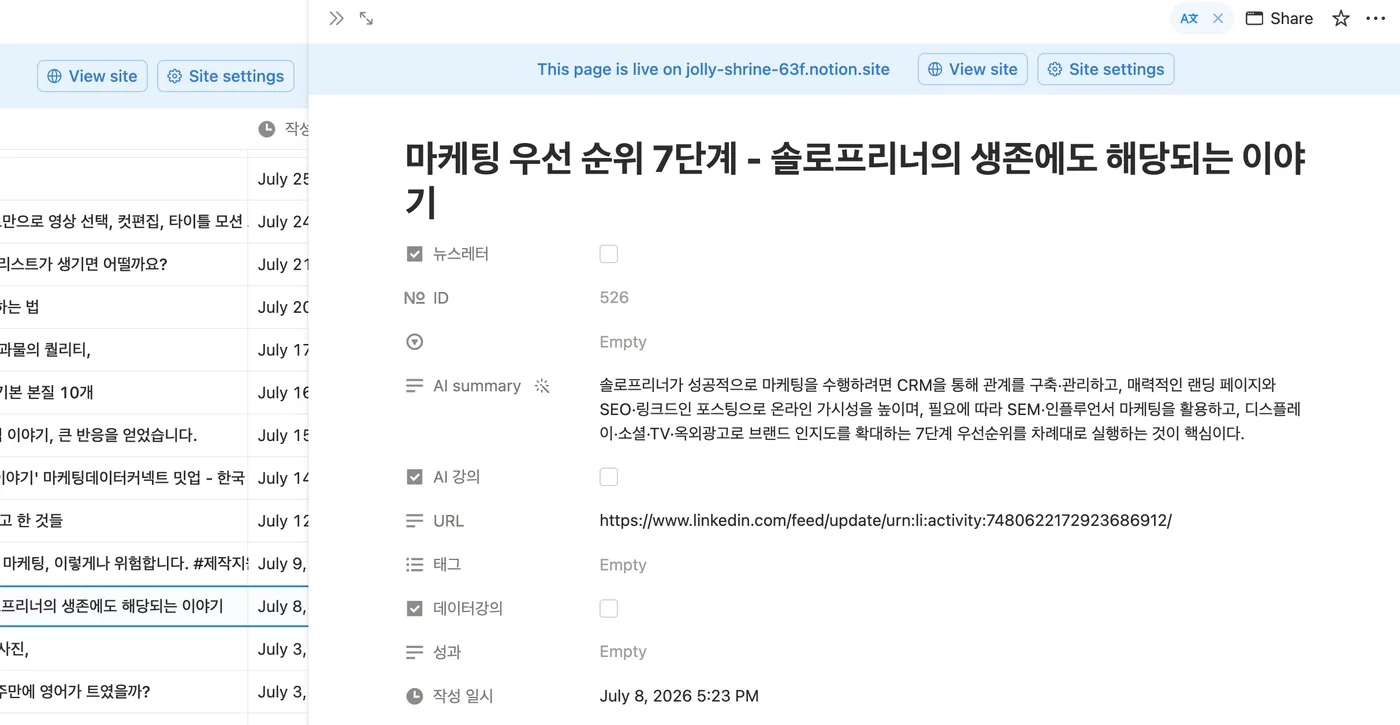Image resolution: width=1400 pixels, height=725 pixels.
Task: Click the 뉴스레터 property checkbox-type icon
Action: [x=415, y=254]
